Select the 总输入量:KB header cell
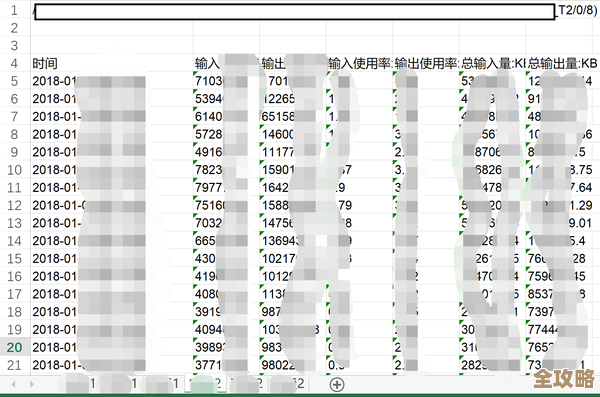 tap(492, 63)
